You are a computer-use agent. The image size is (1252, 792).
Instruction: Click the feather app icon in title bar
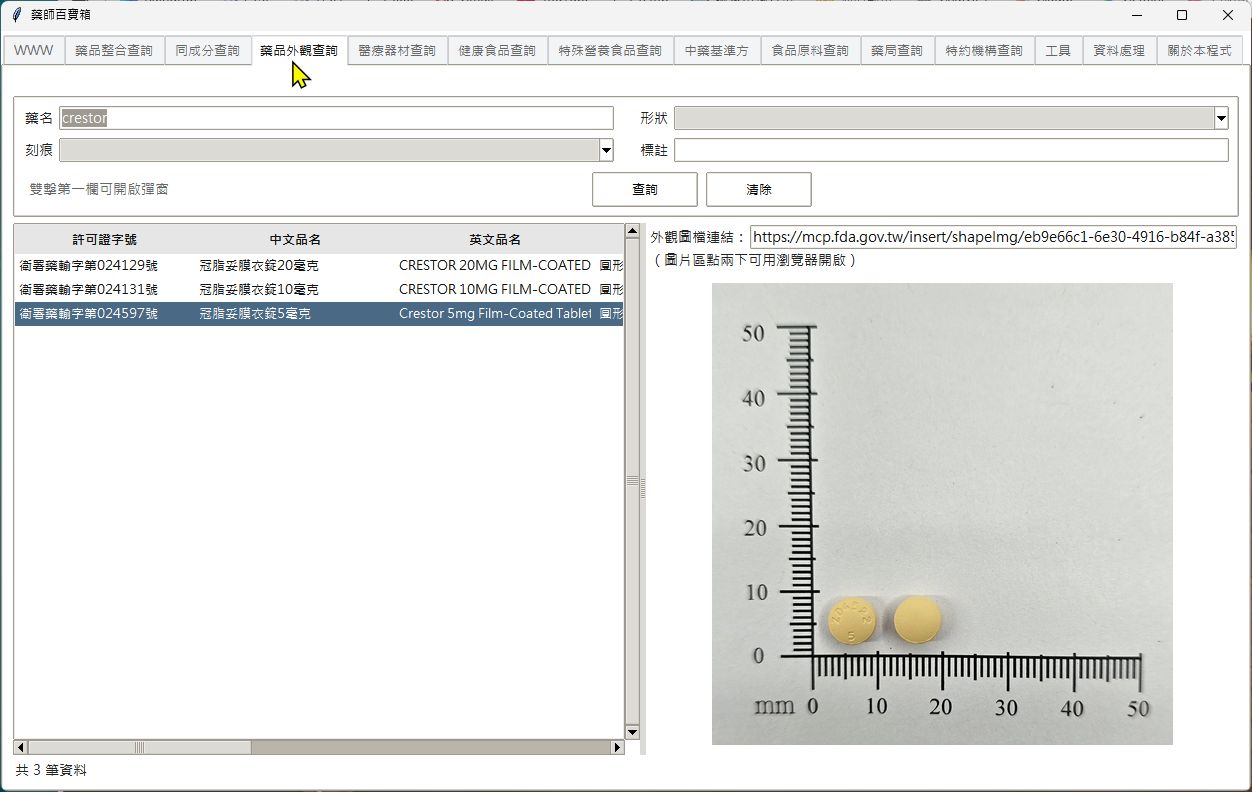tap(16, 15)
